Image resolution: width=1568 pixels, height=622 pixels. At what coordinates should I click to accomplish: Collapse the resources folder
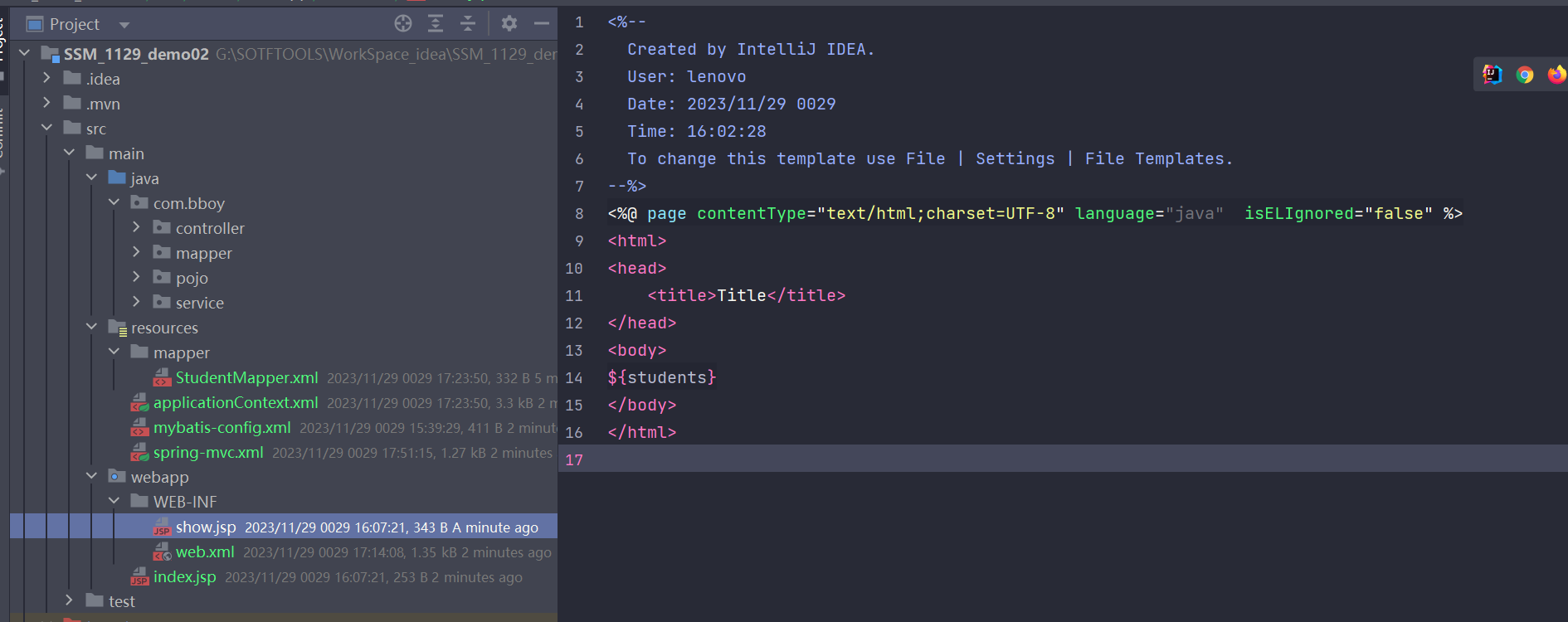point(92,327)
